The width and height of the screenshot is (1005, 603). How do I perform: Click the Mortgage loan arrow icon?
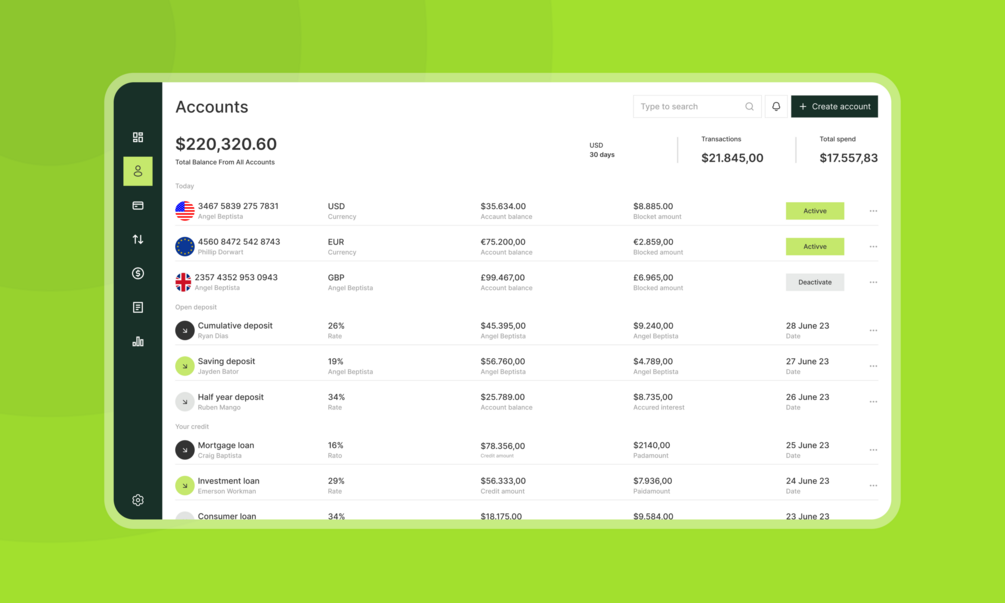[185, 450]
